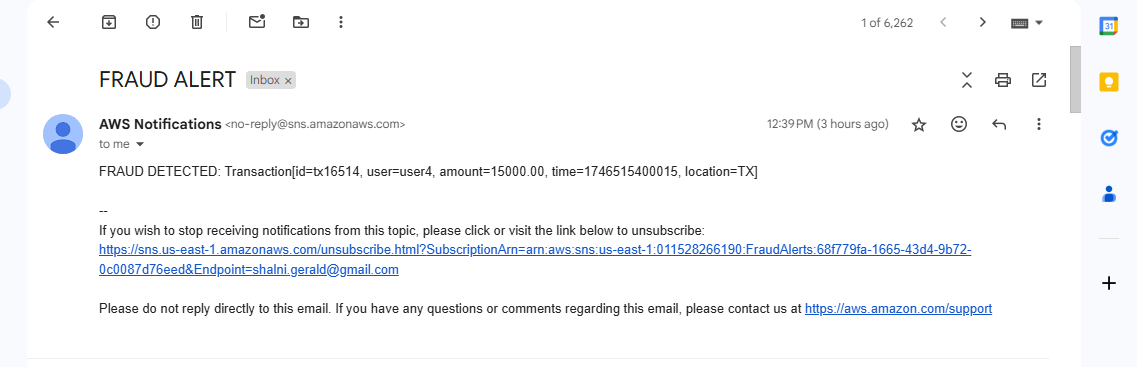This screenshot has width=1137, height=367.
Task: Open Google Calendar side panel
Action: pyautogui.click(x=1109, y=27)
